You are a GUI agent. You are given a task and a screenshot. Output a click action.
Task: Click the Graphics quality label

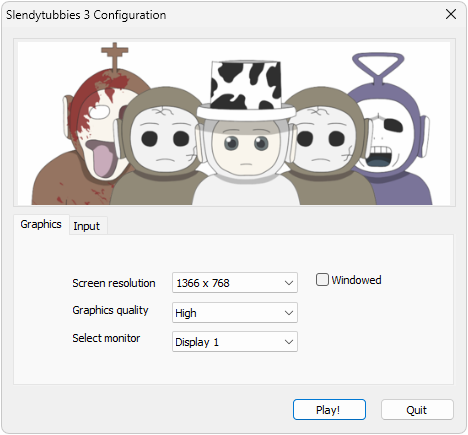pyautogui.click(x=110, y=310)
